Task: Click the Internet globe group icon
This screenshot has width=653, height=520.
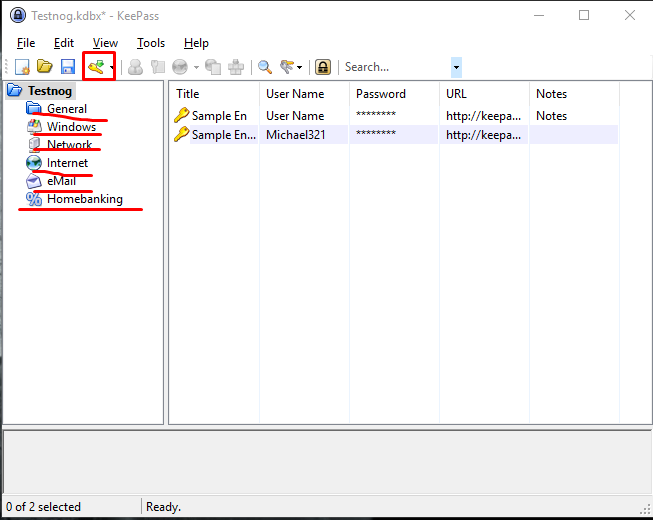Action: tap(34, 163)
